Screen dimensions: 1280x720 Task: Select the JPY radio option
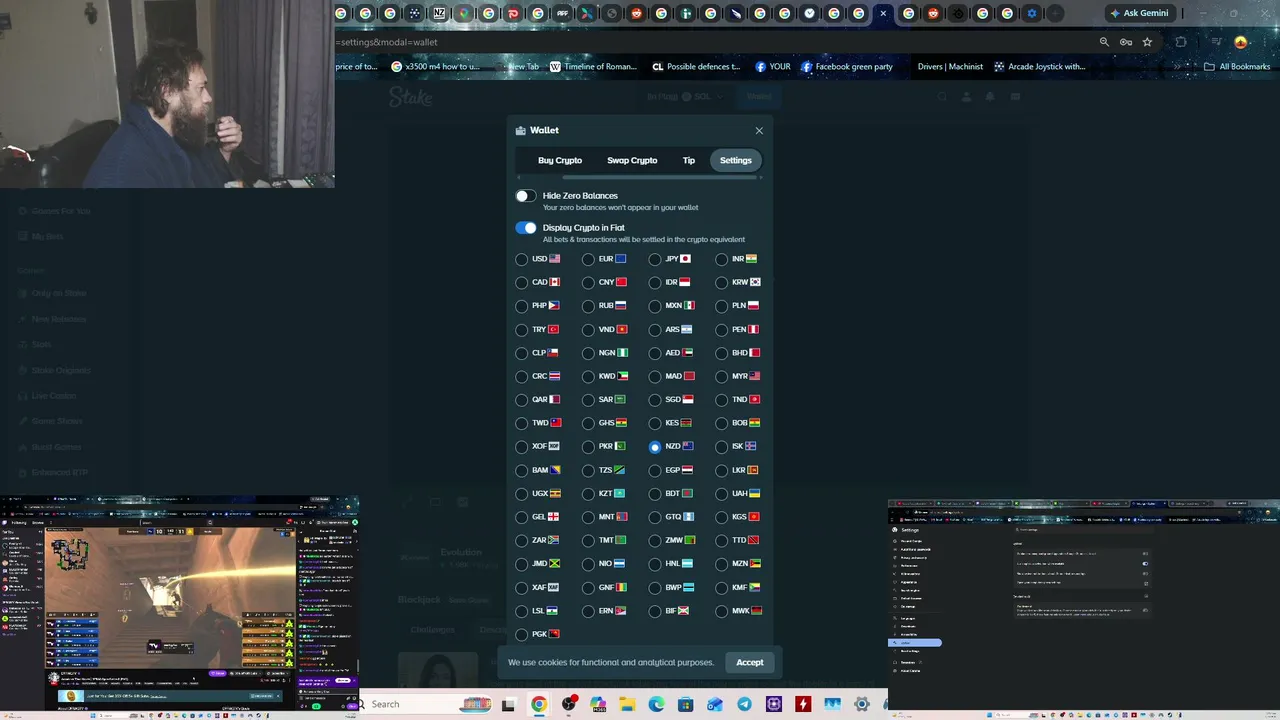(x=655, y=259)
